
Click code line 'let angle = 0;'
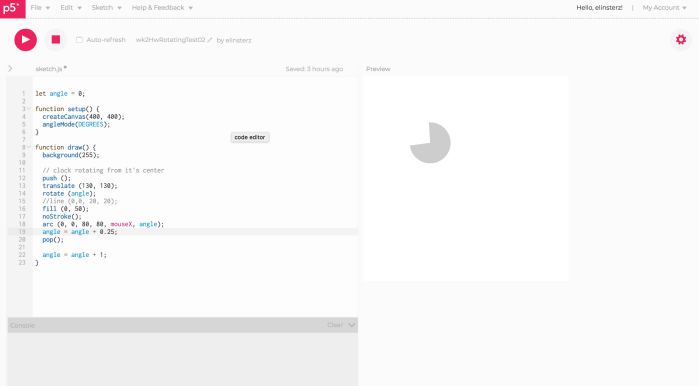pos(60,94)
